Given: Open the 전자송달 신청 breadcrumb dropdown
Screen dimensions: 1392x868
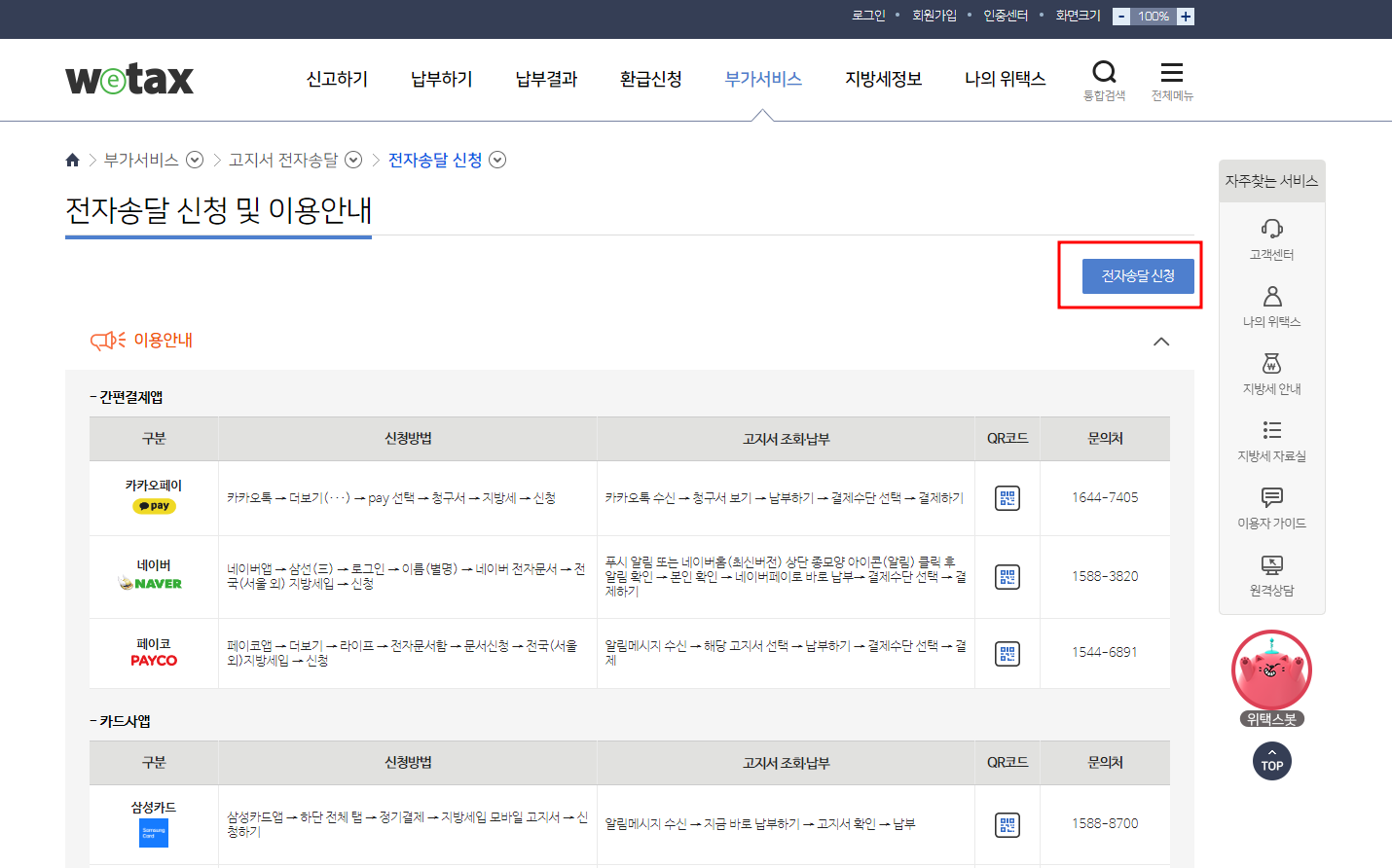Looking at the screenshot, I should [497, 160].
